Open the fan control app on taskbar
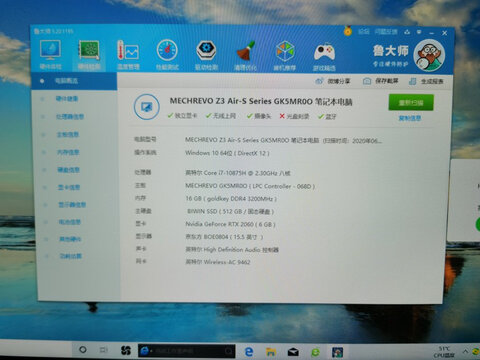Image resolution: width=480 pixels, height=360 pixels. pyautogui.click(x=125, y=350)
